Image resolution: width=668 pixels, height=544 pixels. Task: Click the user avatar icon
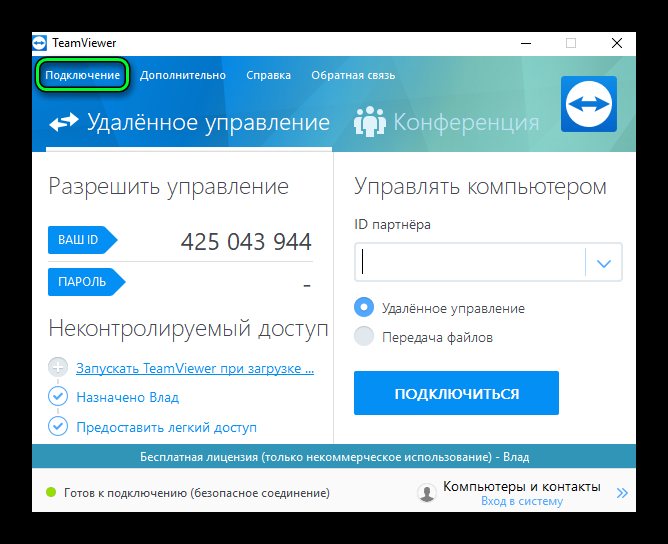point(426,493)
